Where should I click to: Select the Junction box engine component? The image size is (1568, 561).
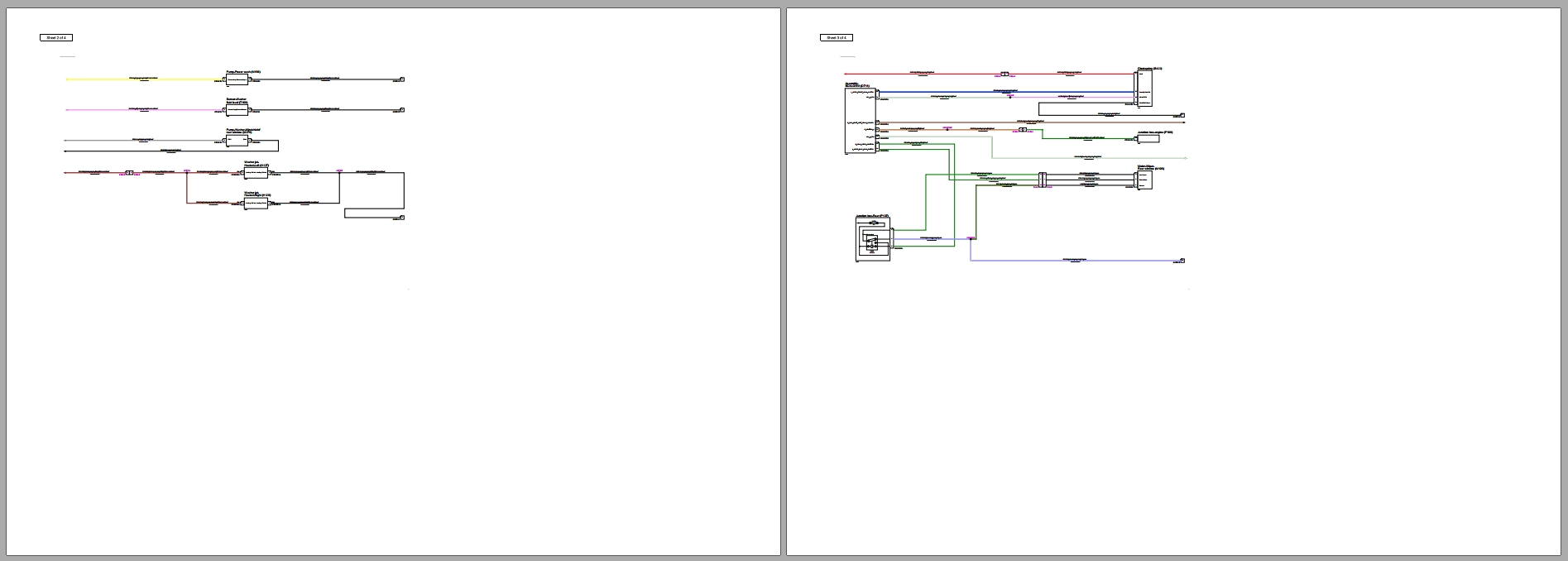[x=1147, y=139]
